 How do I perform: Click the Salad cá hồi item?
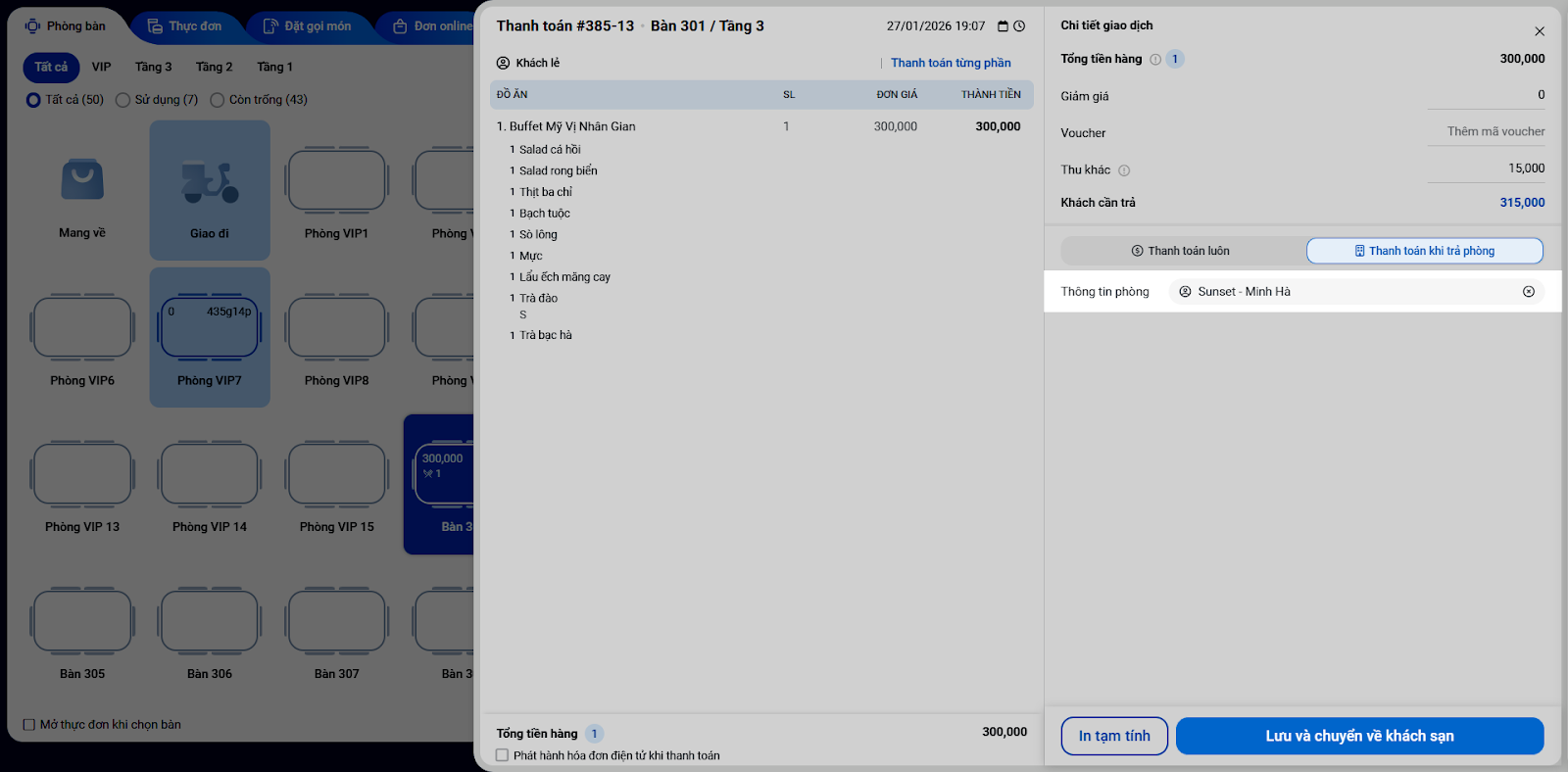550,150
